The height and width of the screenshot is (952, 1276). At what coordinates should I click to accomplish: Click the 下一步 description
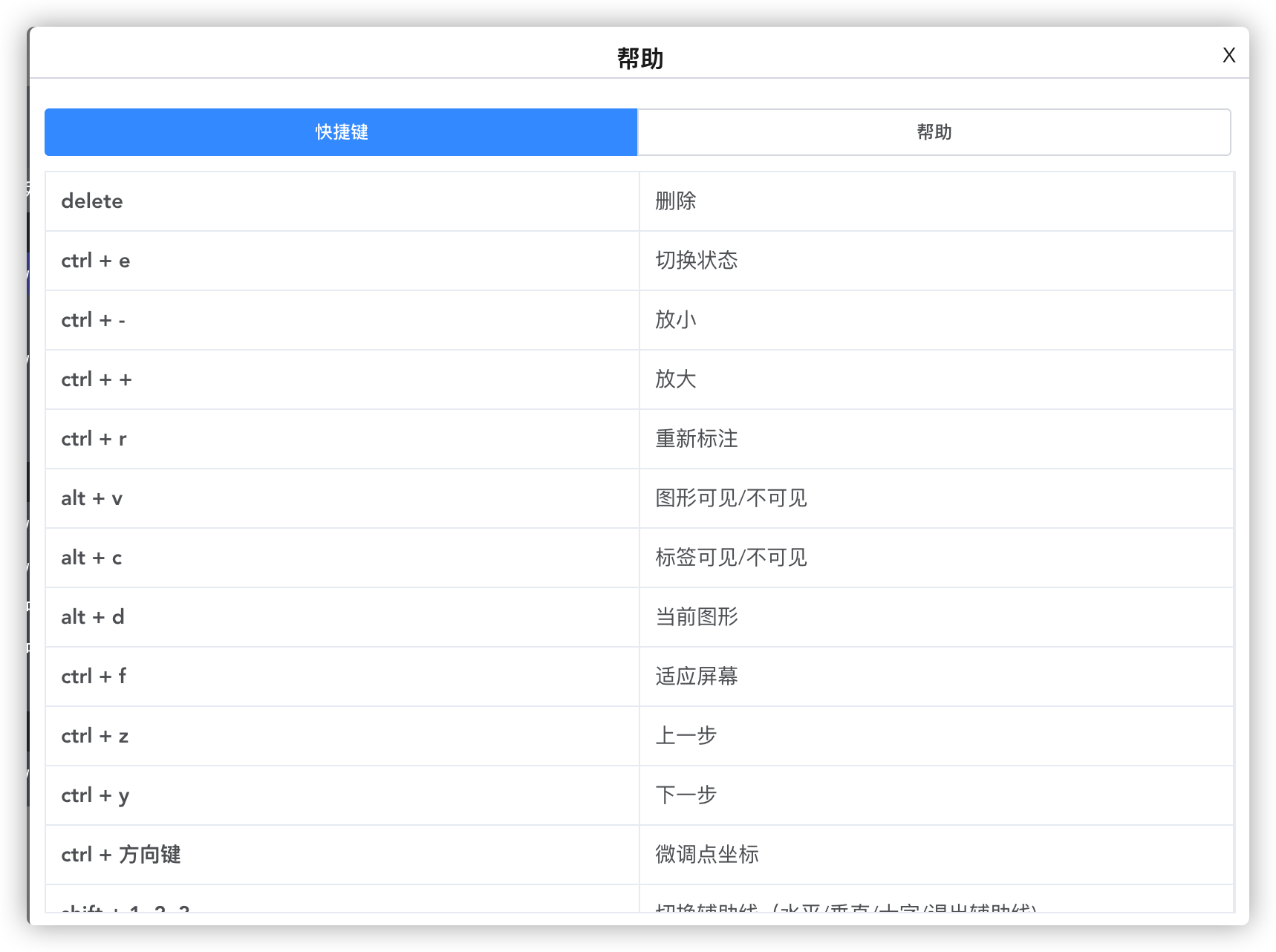[x=936, y=795]
